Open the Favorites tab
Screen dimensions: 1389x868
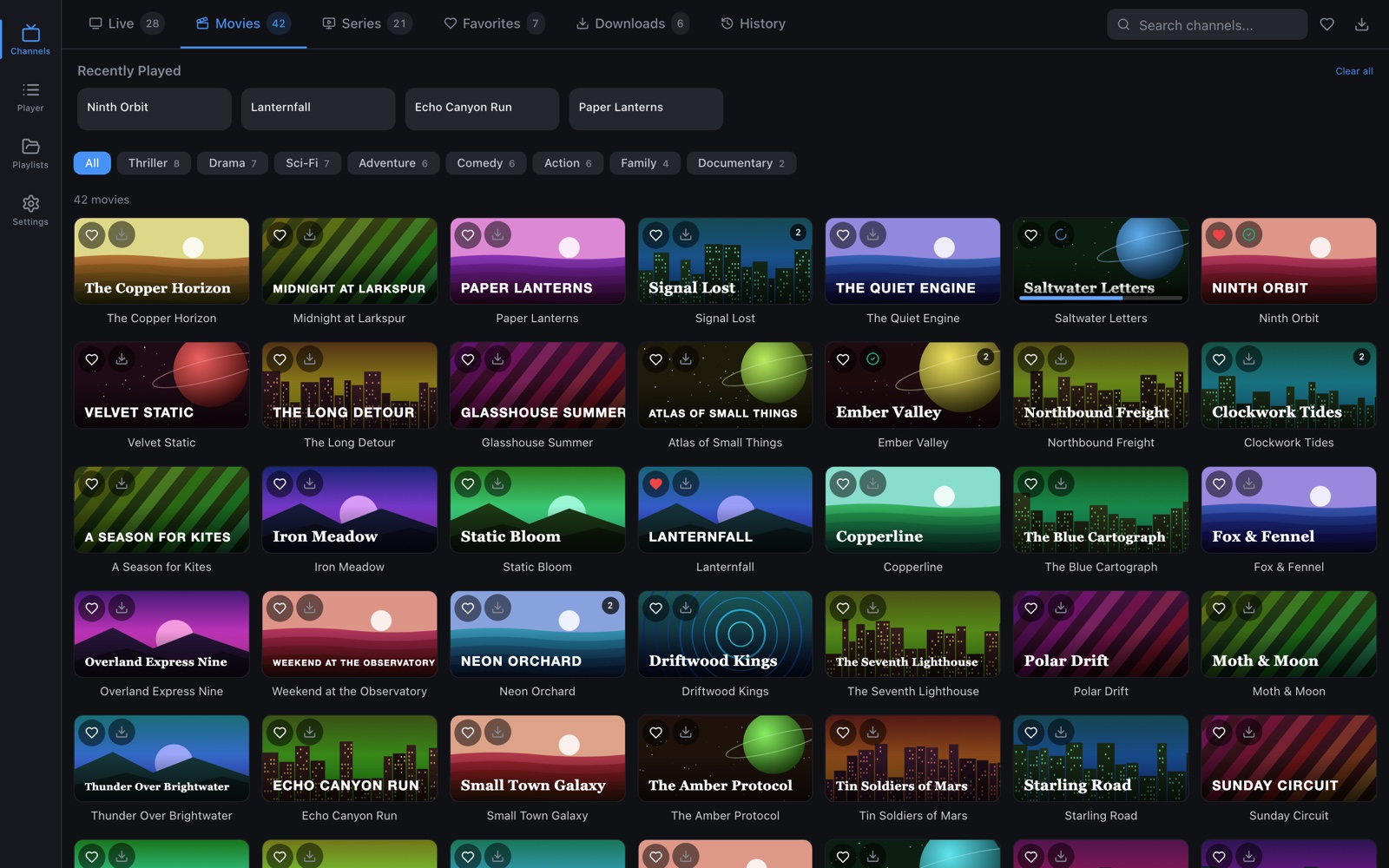pos(493,23)
